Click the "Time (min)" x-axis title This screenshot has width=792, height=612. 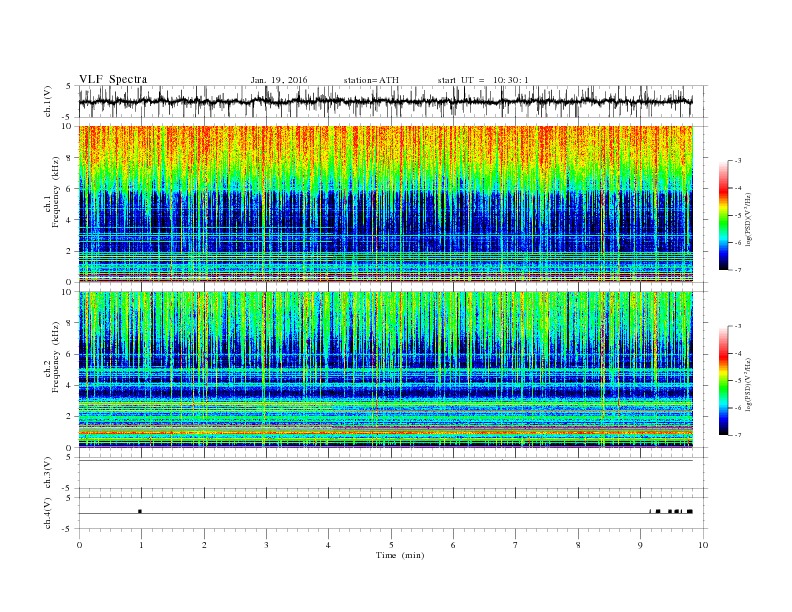click(400, 555)
